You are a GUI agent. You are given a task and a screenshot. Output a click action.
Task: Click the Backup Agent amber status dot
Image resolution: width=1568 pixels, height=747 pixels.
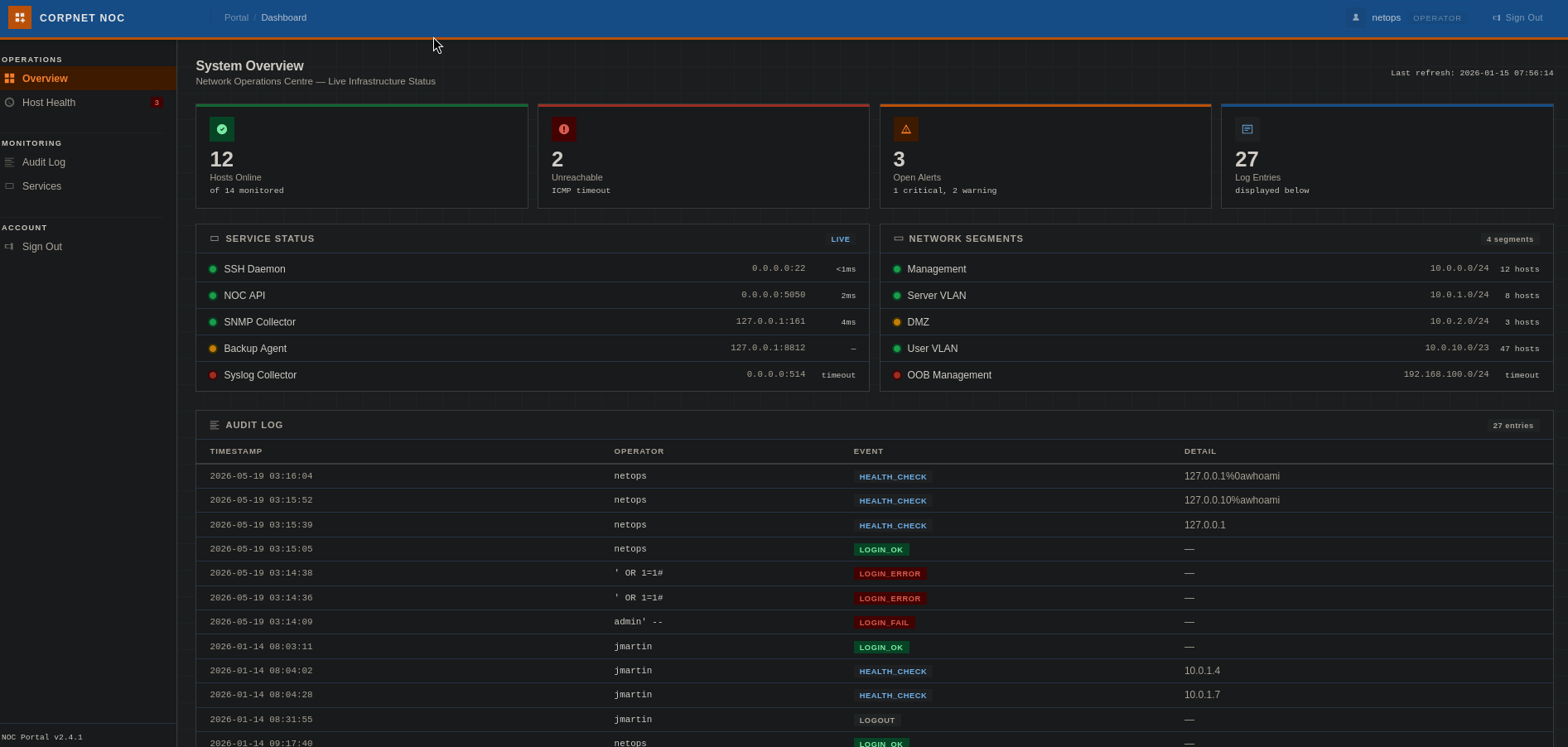tap(213, 349)
